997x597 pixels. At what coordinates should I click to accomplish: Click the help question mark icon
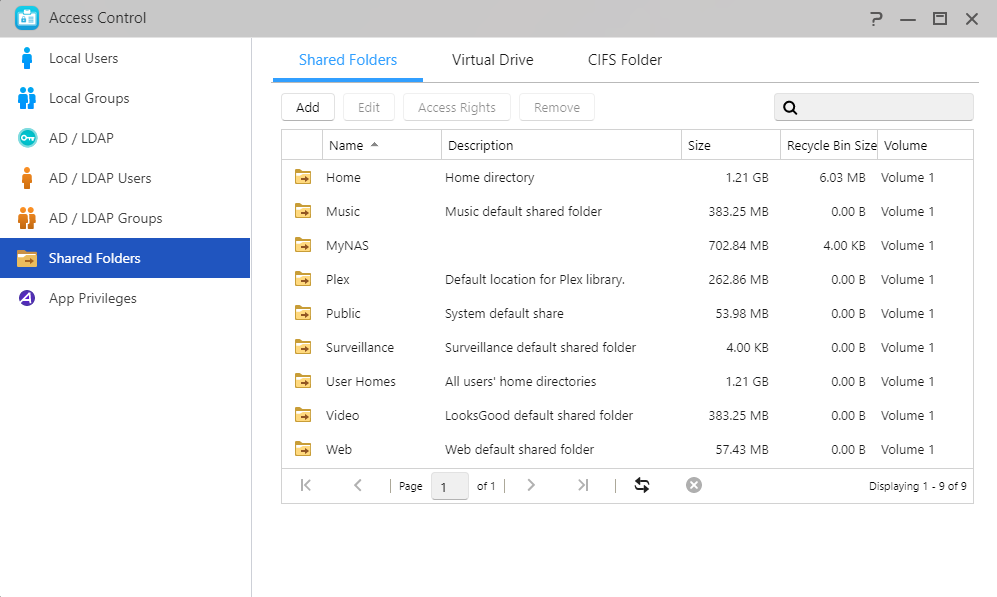[876, 18]
